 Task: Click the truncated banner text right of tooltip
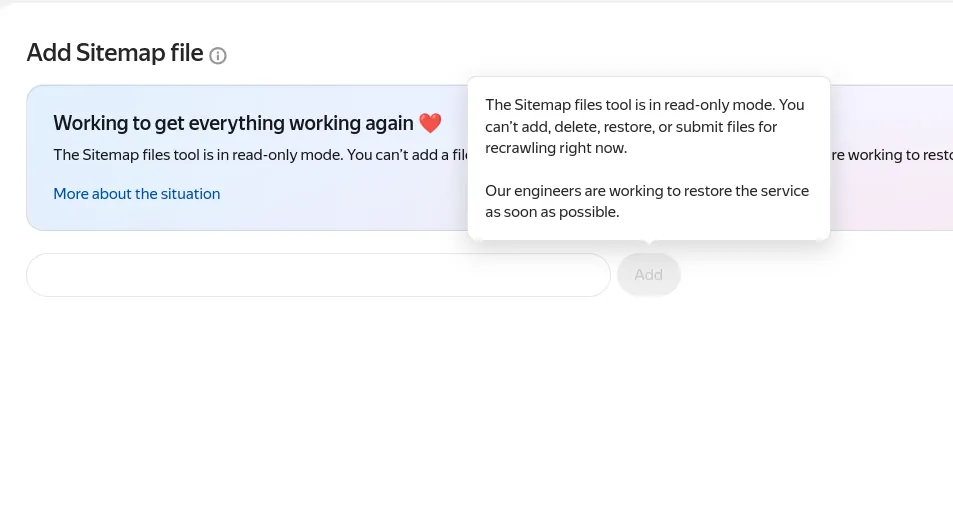892,155
